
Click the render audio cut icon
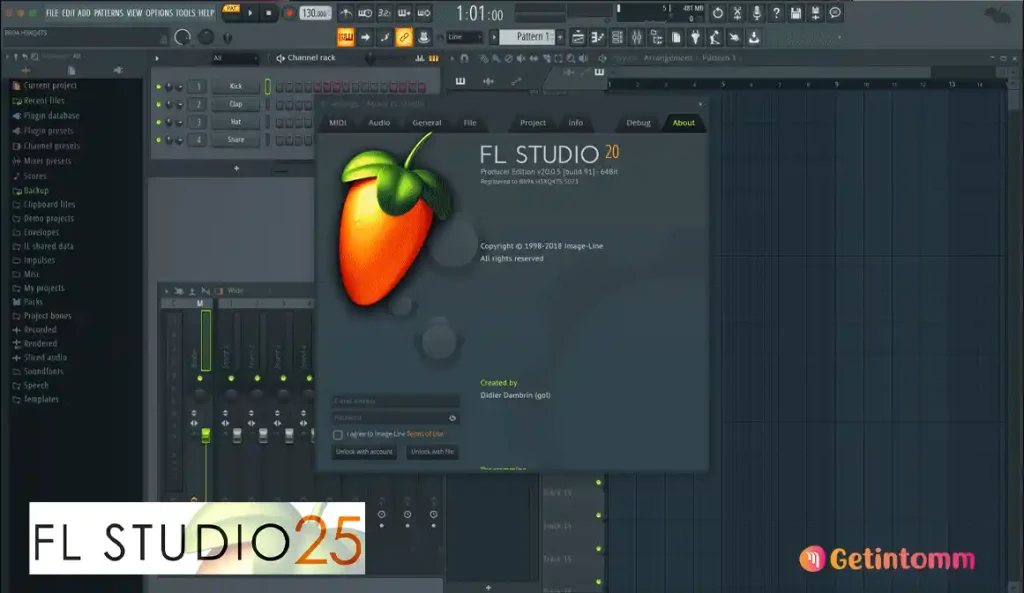click(x=737, y=12)
